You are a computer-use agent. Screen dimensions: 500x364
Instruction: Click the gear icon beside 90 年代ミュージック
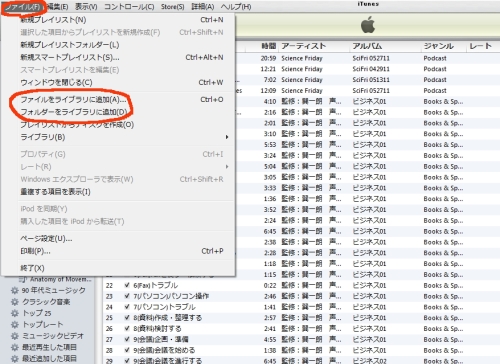[x=15, y=290]
